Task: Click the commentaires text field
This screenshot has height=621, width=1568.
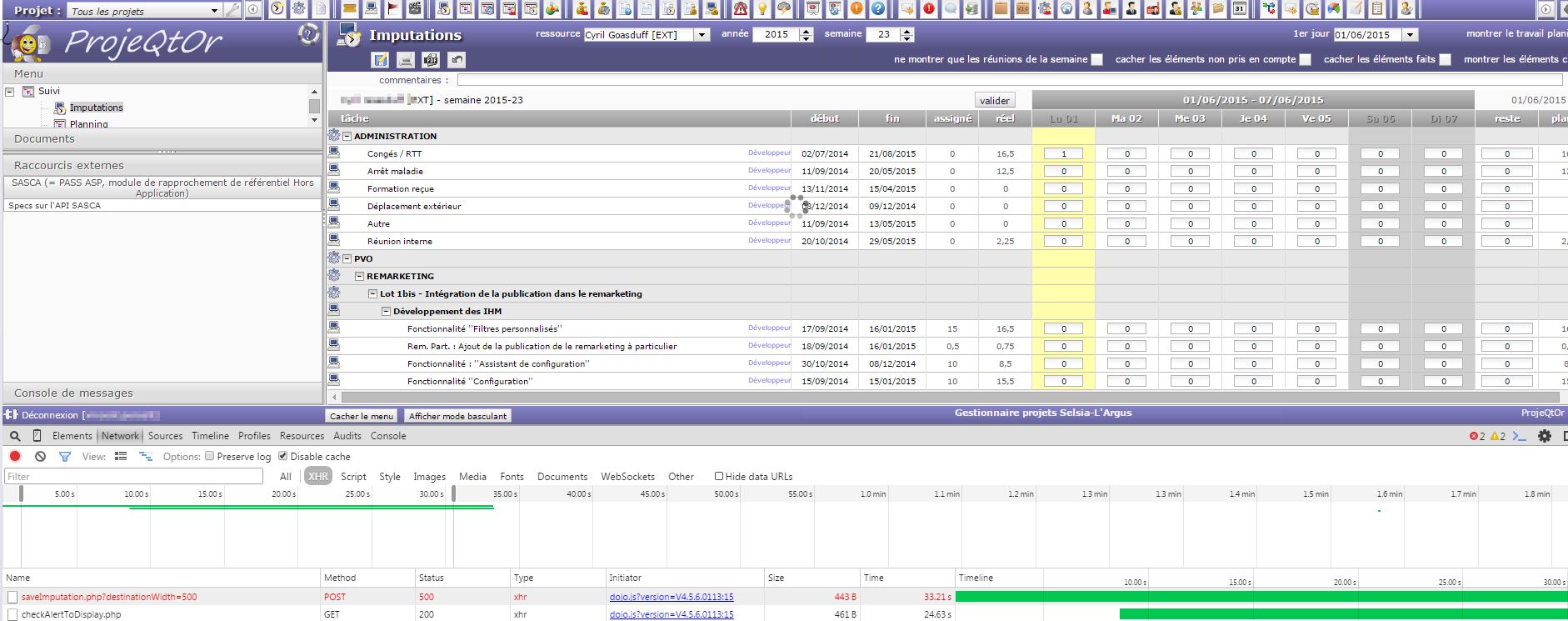Action: [1000, 81]
